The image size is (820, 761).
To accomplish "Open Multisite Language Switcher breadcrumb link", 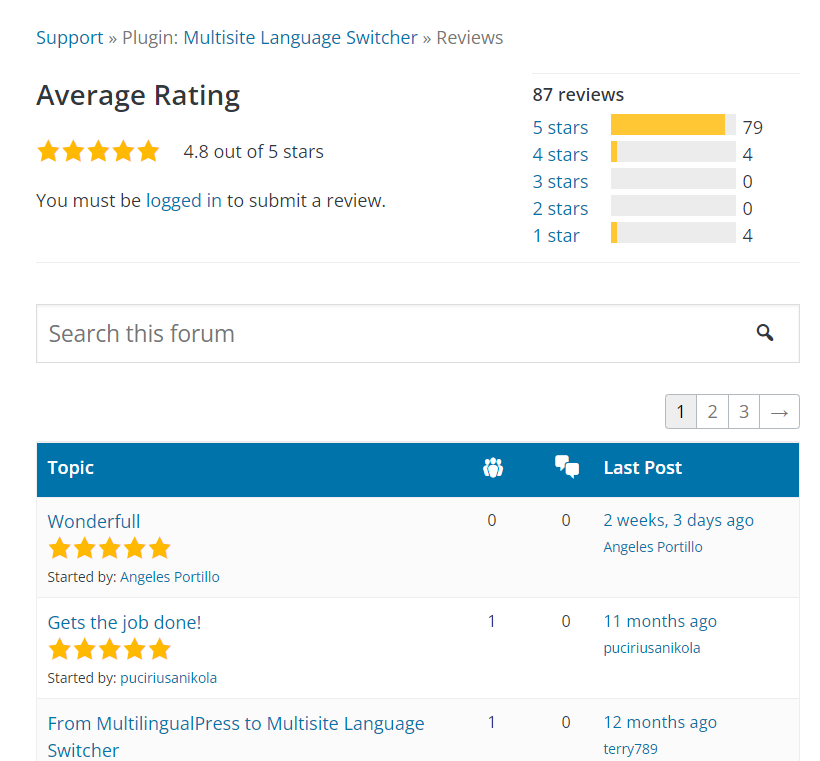I will 300,38.
